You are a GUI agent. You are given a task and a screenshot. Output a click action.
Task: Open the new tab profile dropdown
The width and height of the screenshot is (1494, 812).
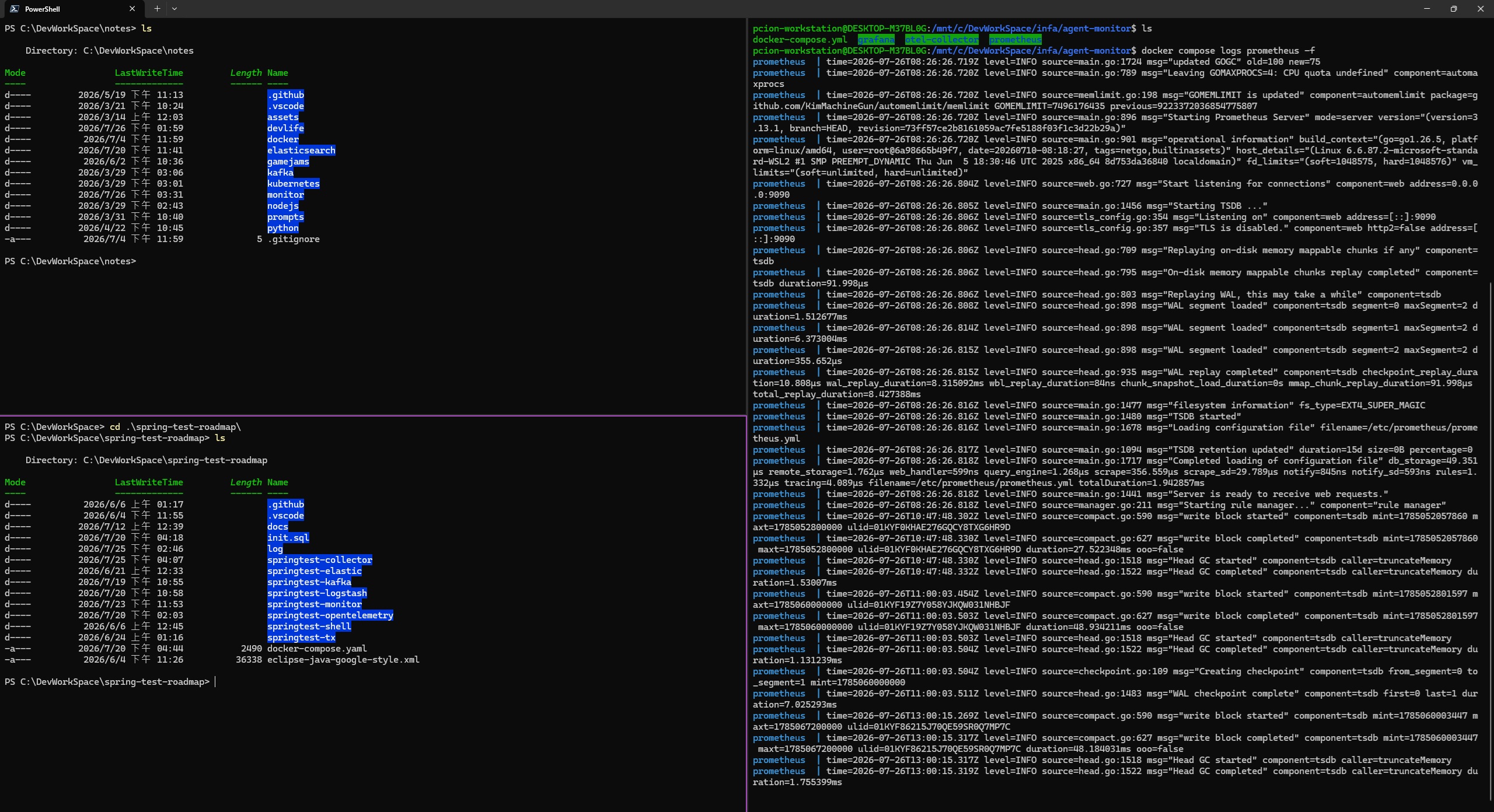(x=174, y=9)
